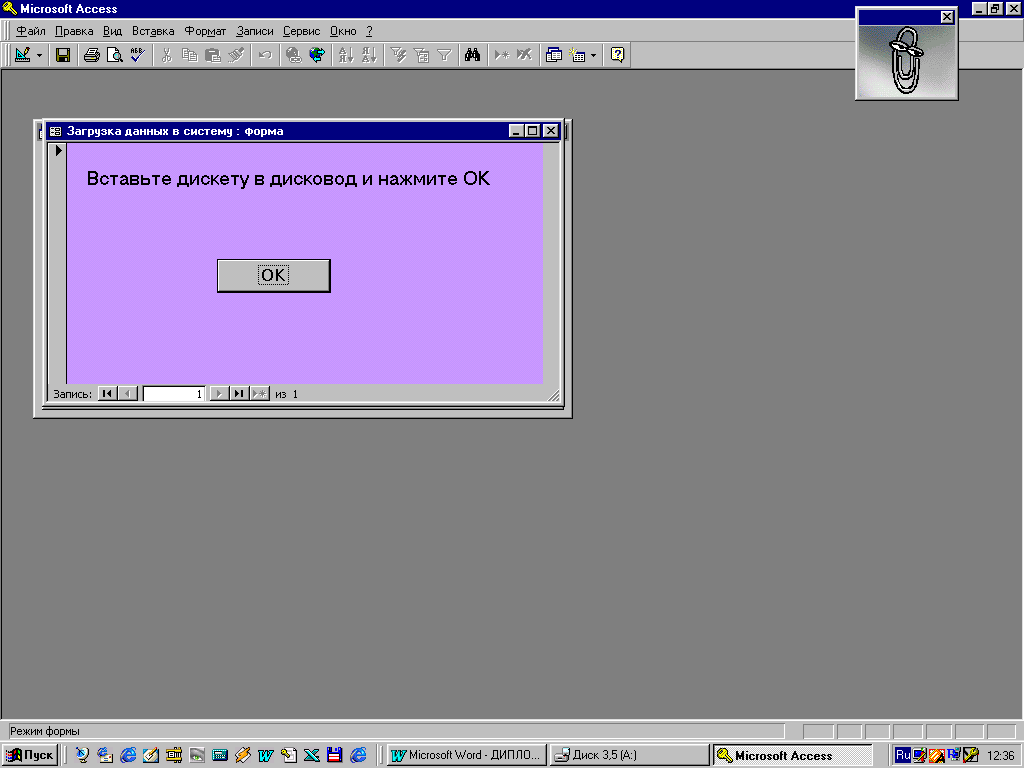Launch Word from the quick launch W icon
The width and height of the screenshot is (1024, 768).
coord(265,755)
